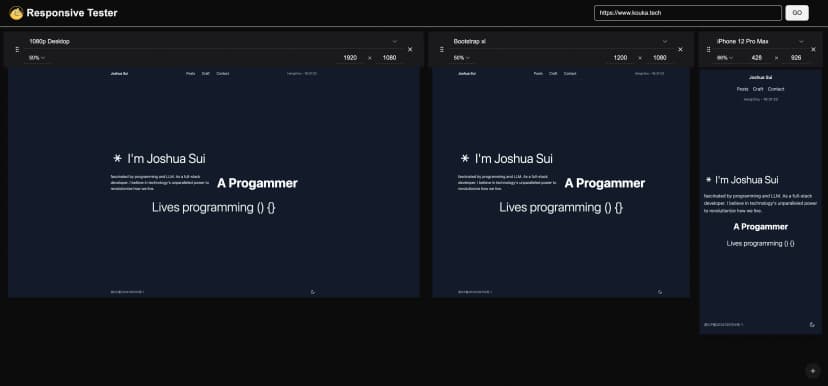Click Craft link in iPhone preview

click(x=758, y=89)
